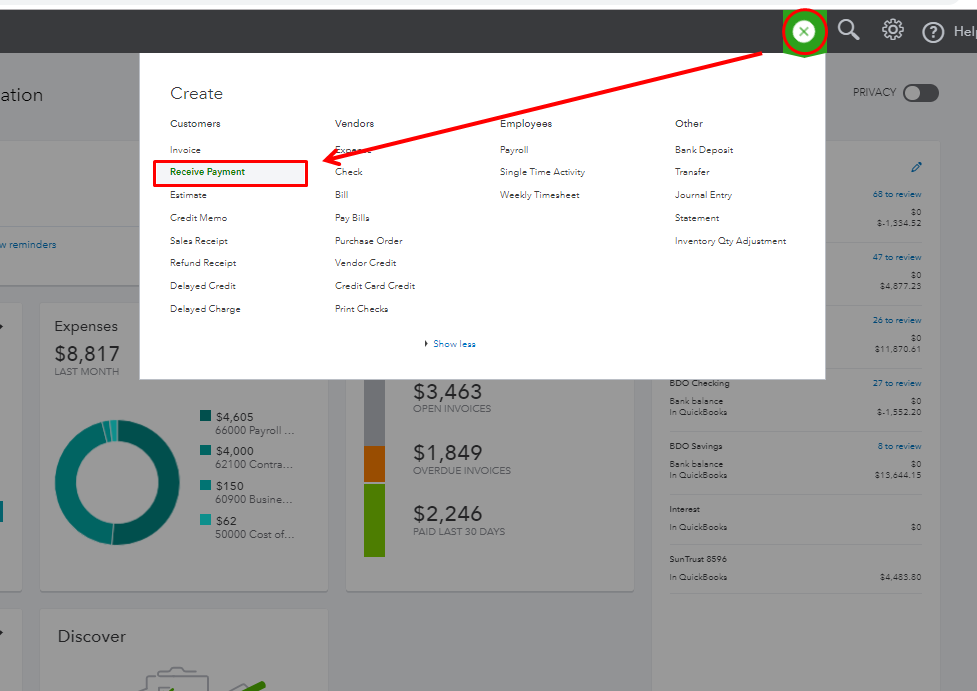The width and height of the screenshot is (977, 691).
Task: Open the search magnifier icon
Action: click(x=849, y=30)
